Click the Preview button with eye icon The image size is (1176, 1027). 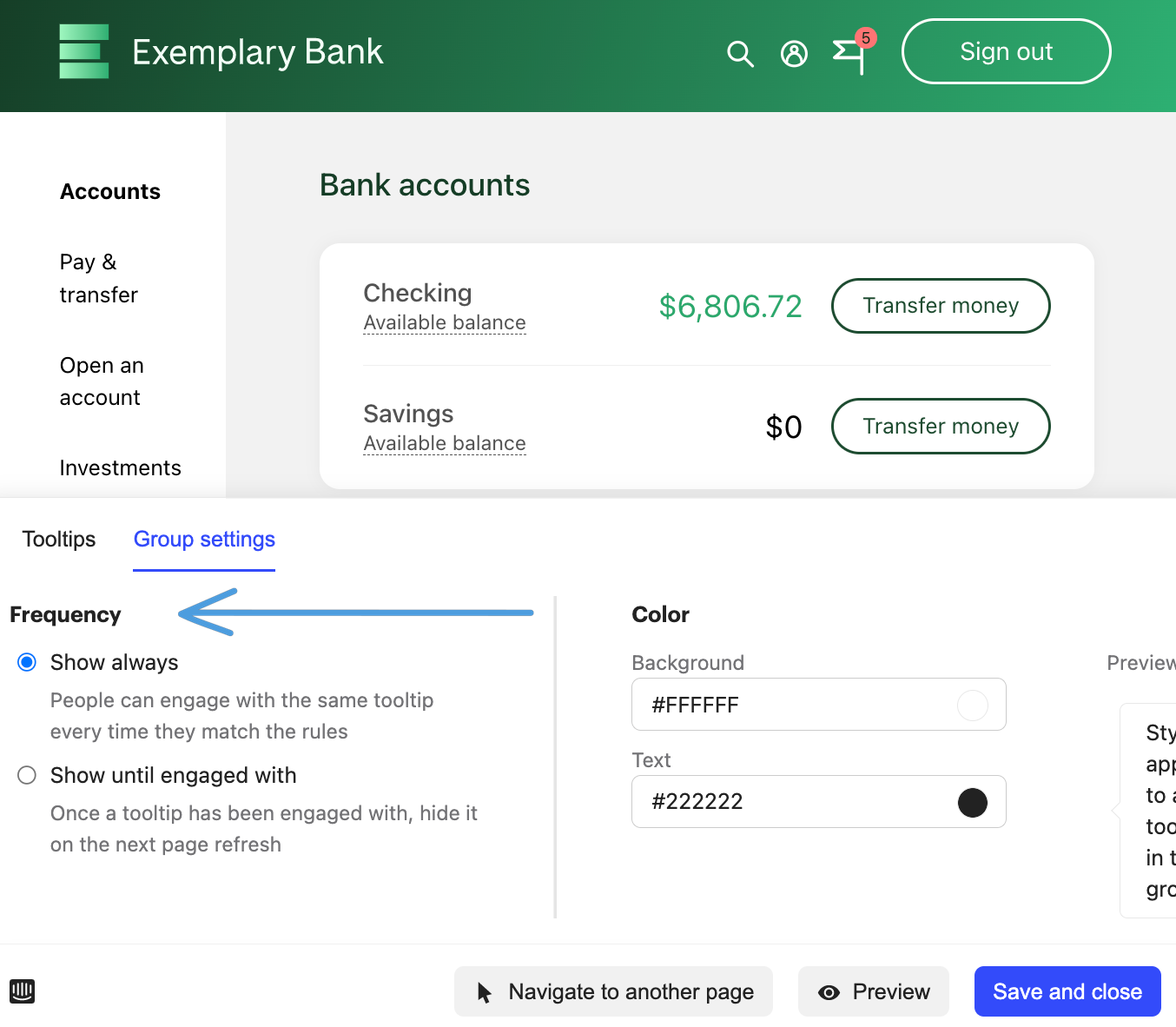click(874, 991)
